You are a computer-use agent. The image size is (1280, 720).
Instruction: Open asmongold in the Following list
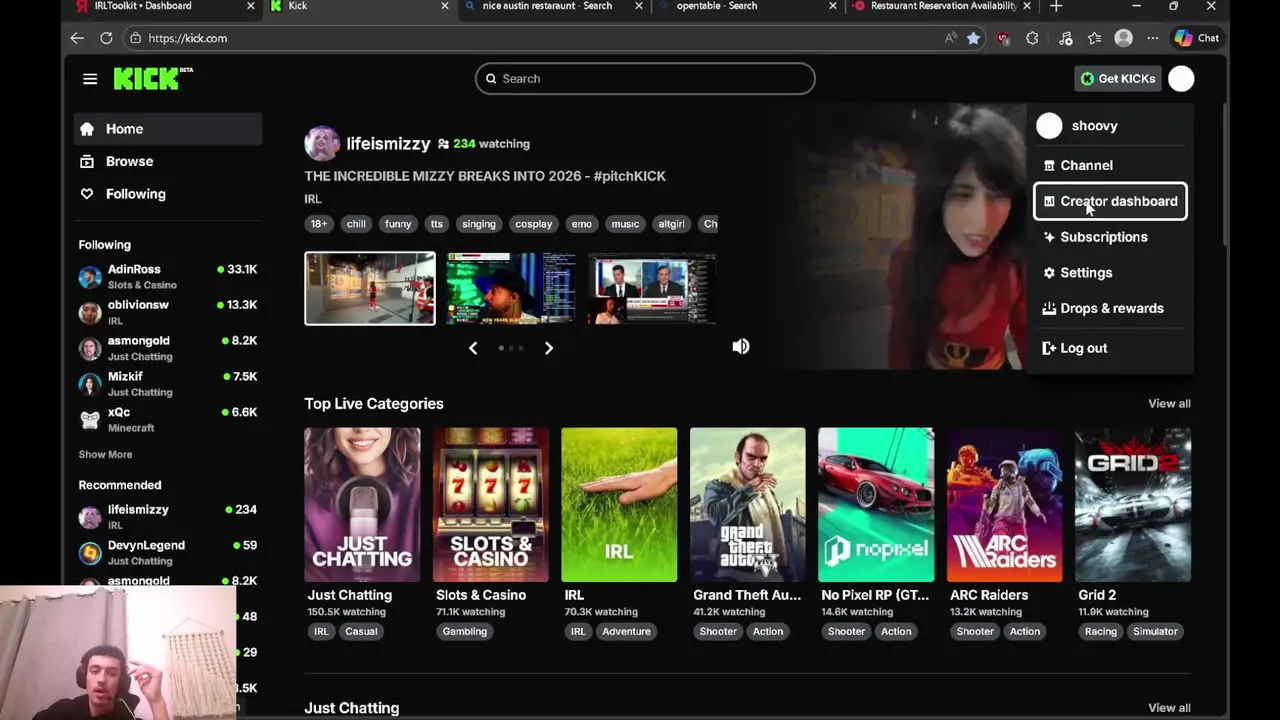pyautogui.click(x=168, y=348)
